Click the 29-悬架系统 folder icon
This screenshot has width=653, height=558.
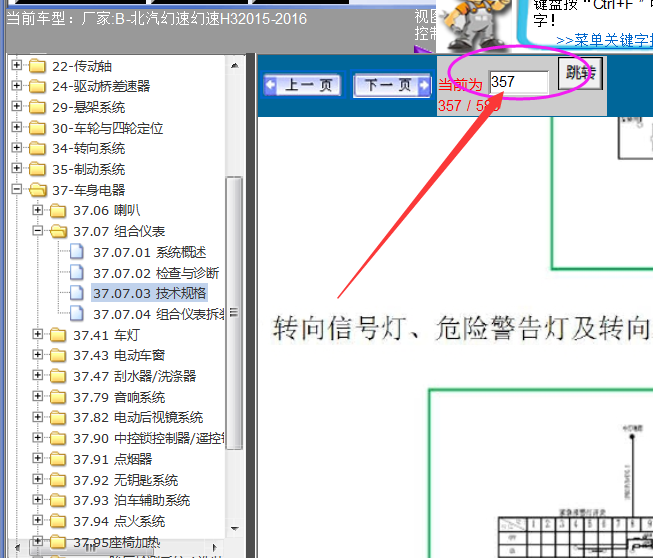[x=37, y=107]
